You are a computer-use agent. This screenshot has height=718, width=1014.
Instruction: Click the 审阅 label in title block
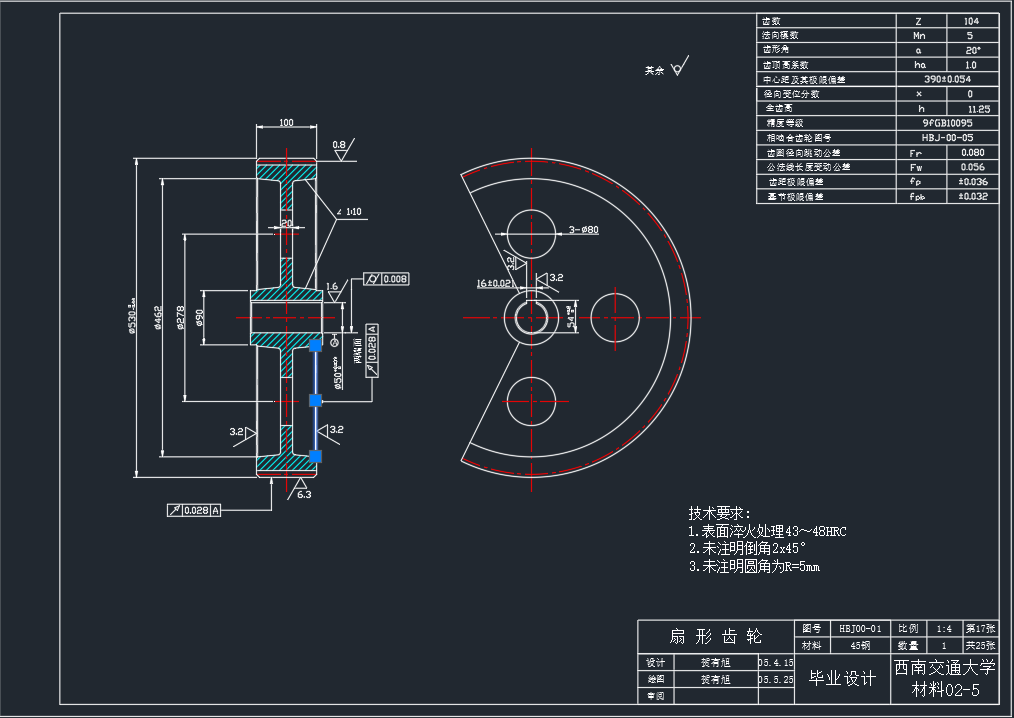coord(656,696)
